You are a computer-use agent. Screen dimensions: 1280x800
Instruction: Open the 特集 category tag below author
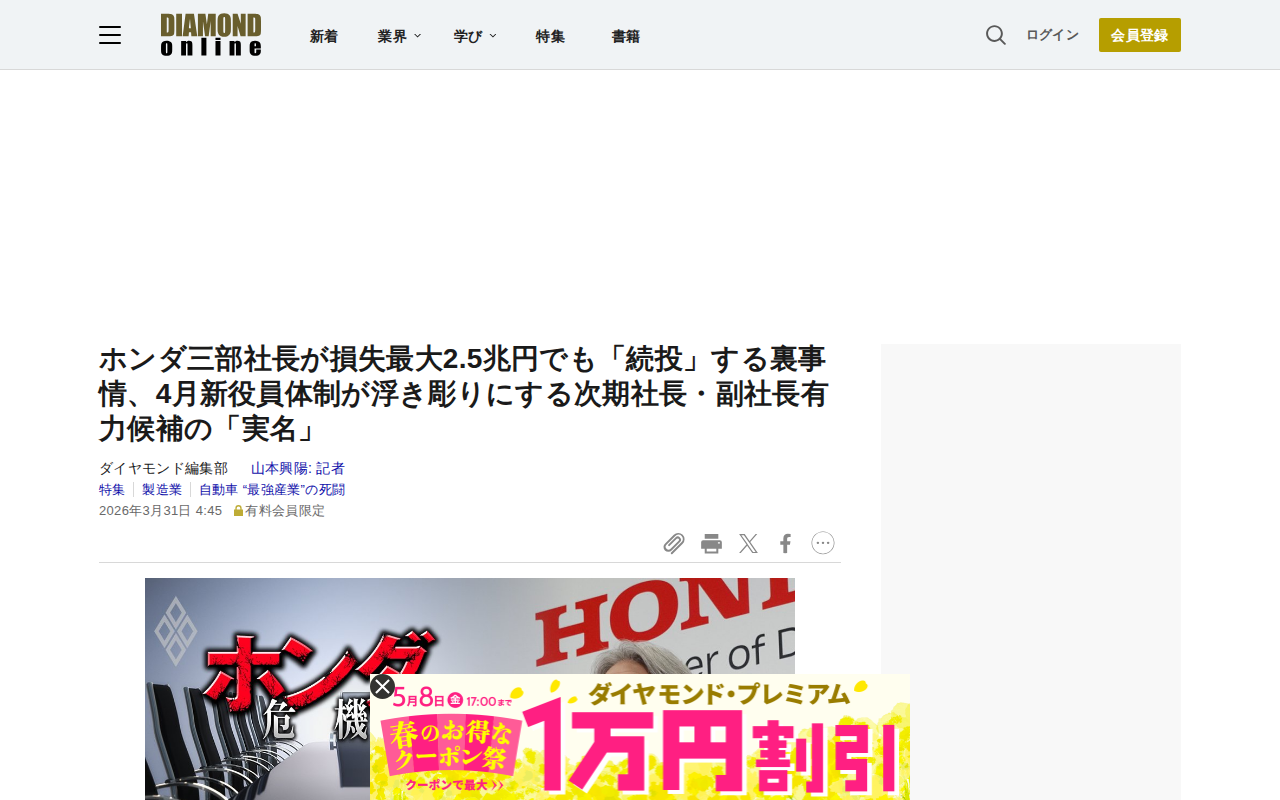[x=112, y=489]
